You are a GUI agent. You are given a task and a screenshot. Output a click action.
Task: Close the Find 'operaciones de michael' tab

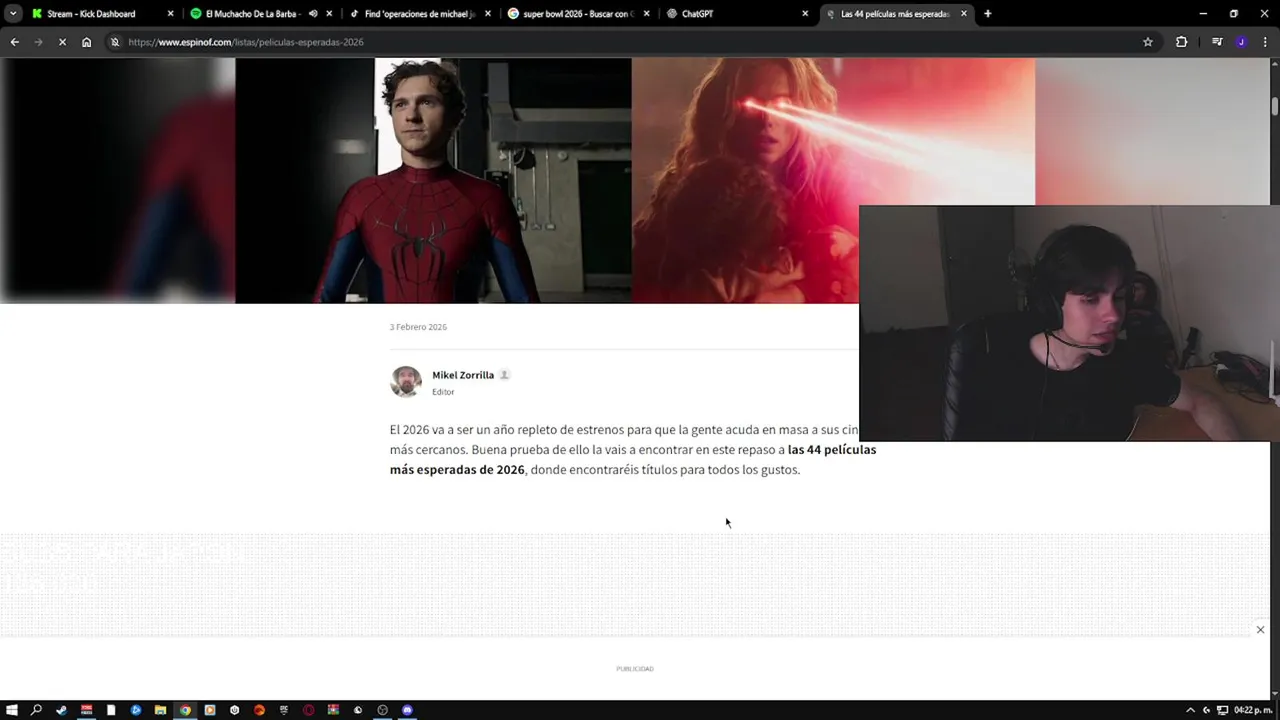[488, 14]
